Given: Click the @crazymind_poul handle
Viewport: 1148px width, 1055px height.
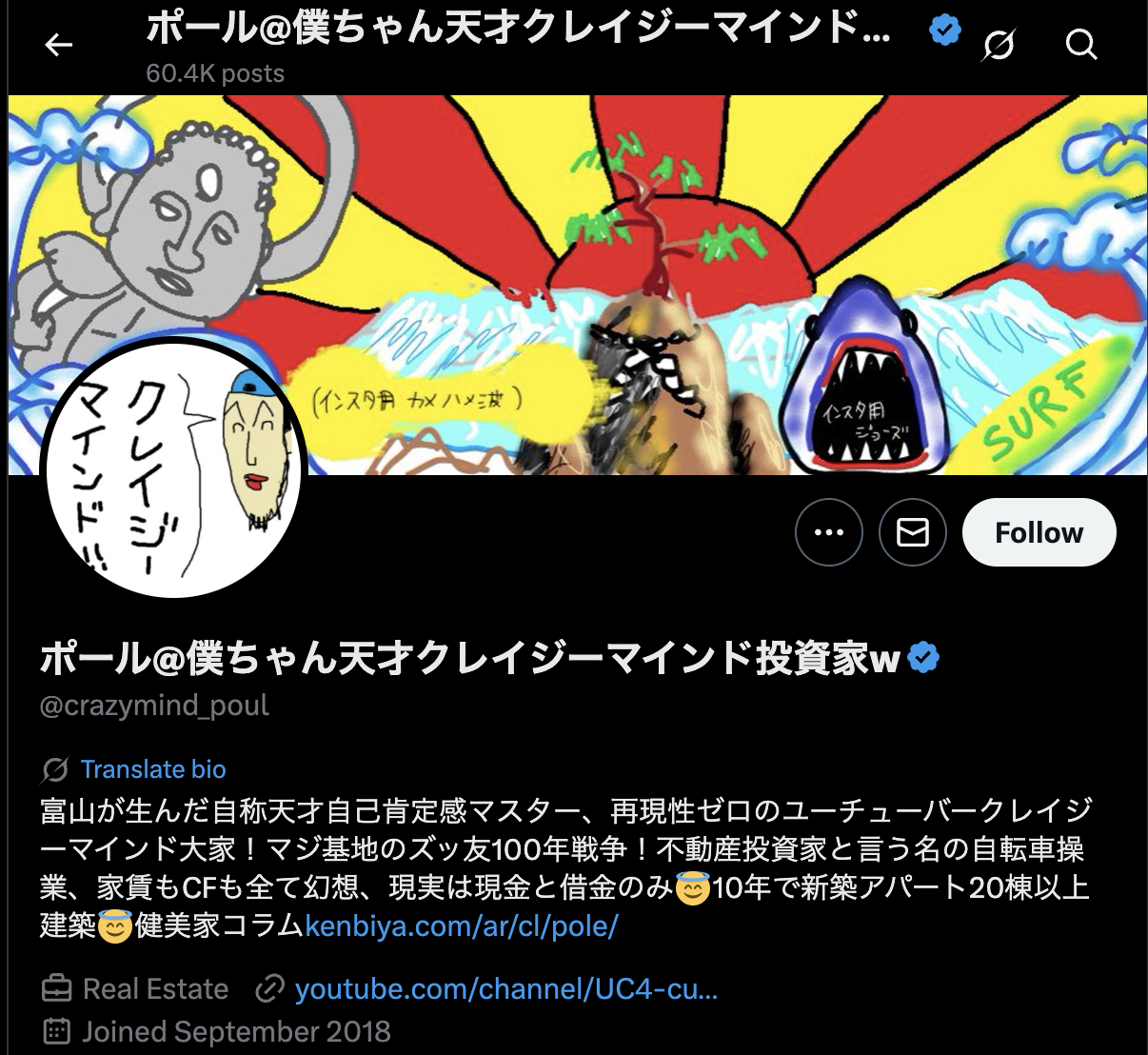Looking at the screenshot, I should tap(155, 706).
